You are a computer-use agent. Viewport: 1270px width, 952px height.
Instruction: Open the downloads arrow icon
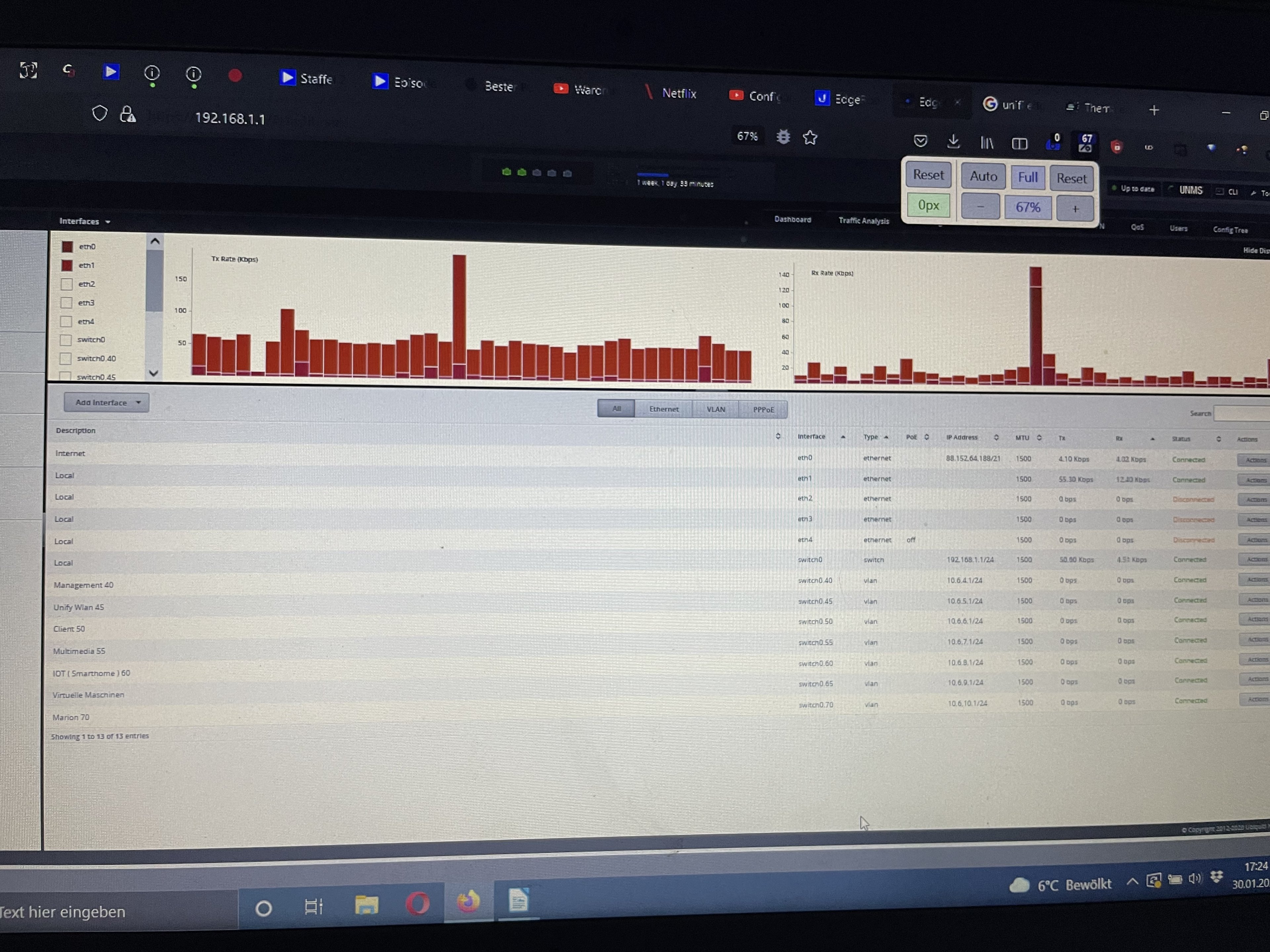953,141
